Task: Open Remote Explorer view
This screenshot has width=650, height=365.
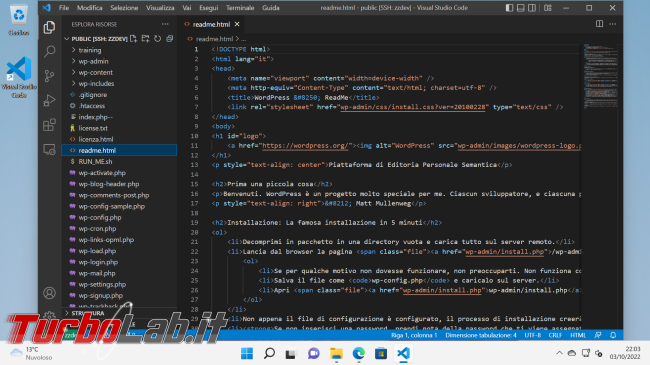Action: (x=49, y=149)
